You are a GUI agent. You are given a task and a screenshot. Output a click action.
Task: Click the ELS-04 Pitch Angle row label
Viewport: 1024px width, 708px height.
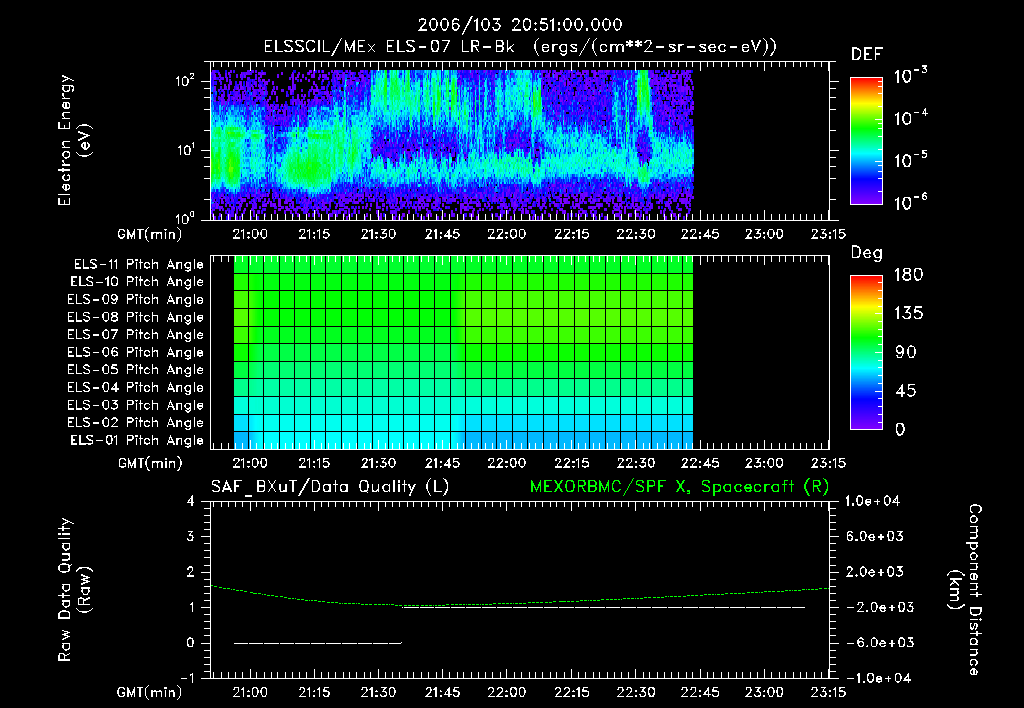point(136,388)
